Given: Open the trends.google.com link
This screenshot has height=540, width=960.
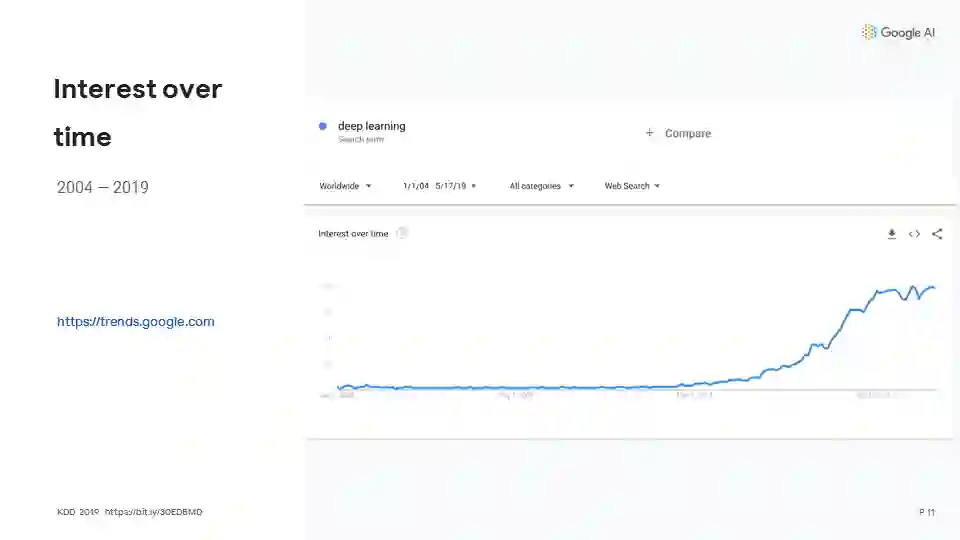Looking at the screenshot, I should pos(135,322).
